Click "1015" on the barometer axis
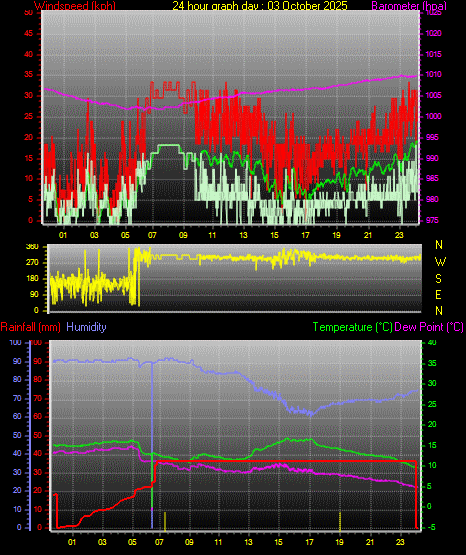 point(433,55)
